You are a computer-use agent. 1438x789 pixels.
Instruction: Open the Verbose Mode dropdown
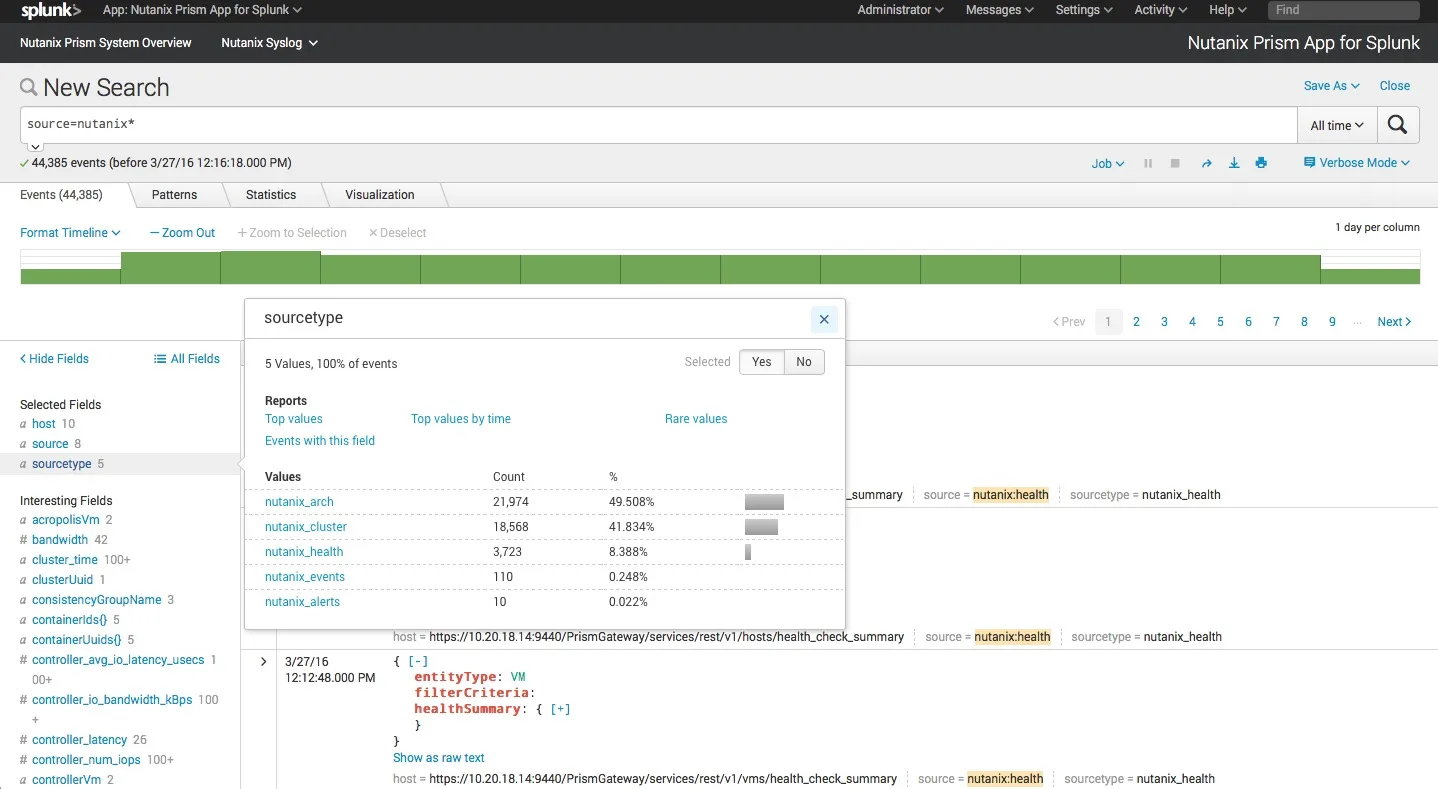coord(1357,163)
